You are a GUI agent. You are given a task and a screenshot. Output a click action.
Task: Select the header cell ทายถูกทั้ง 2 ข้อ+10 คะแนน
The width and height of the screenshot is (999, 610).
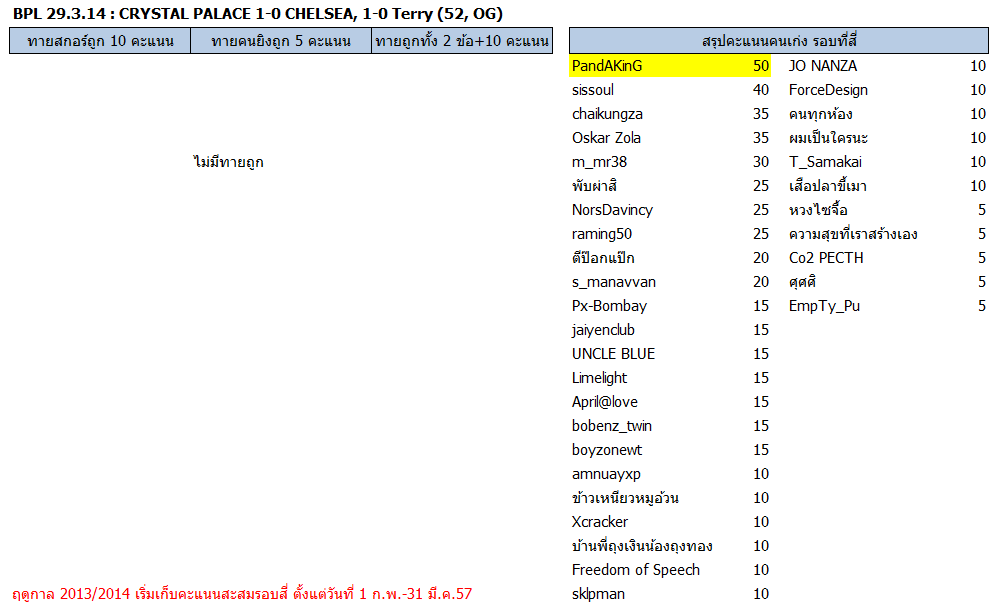pos(462,41)
